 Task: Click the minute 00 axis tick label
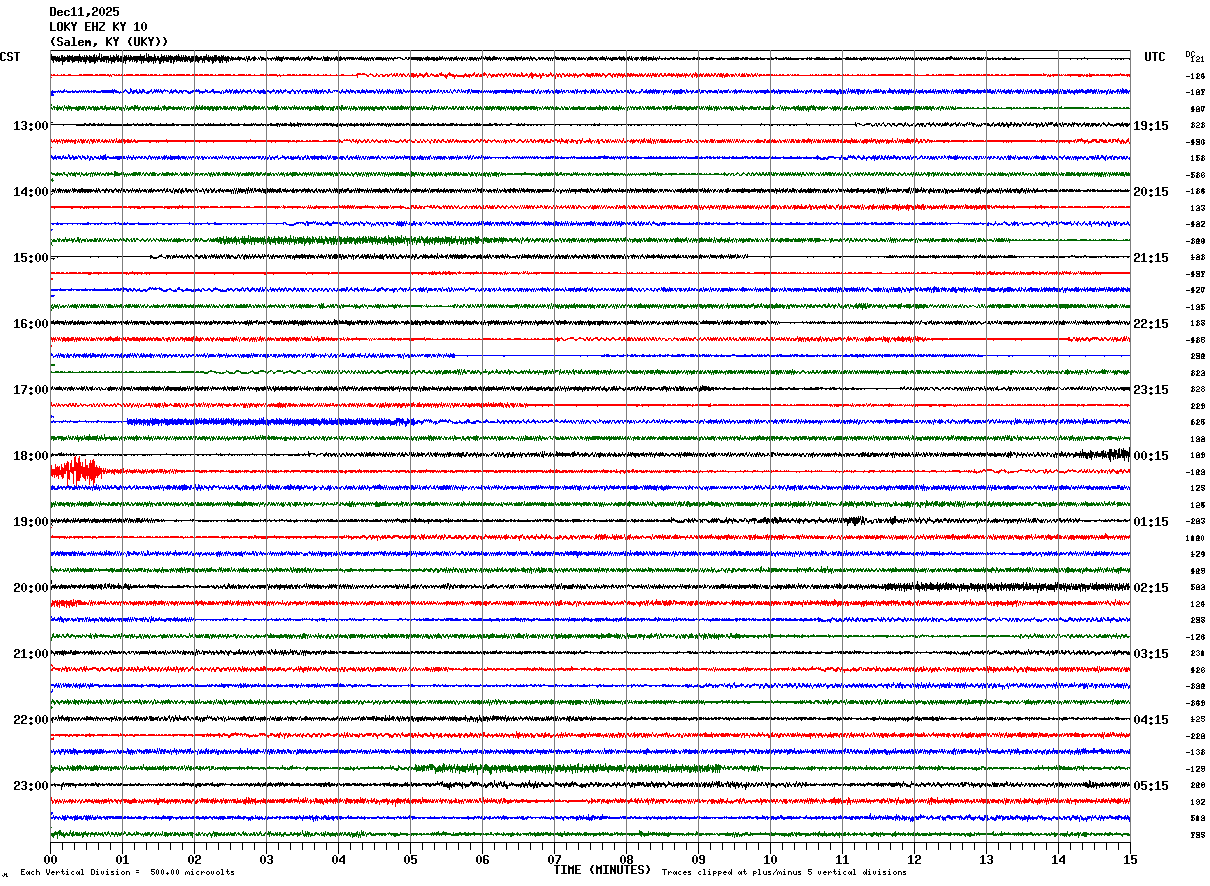coord(50,859)
